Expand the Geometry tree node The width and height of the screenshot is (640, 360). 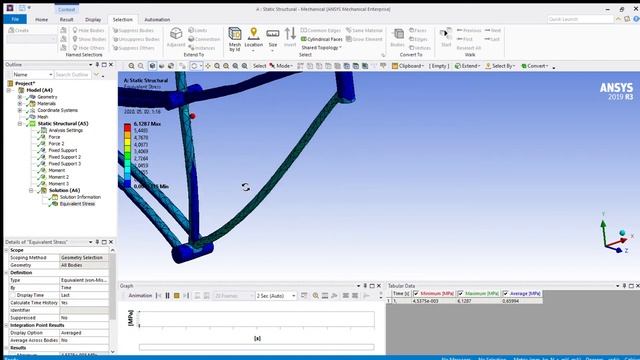[20, 97]
